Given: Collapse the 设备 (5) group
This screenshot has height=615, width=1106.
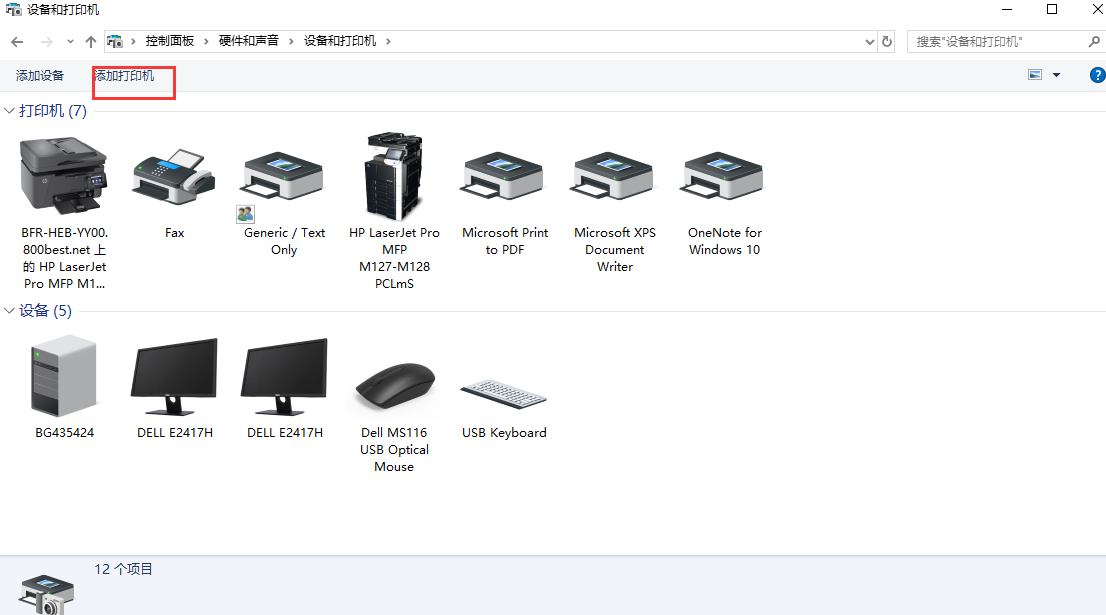Looking at the screenshot, I should 9,311.
